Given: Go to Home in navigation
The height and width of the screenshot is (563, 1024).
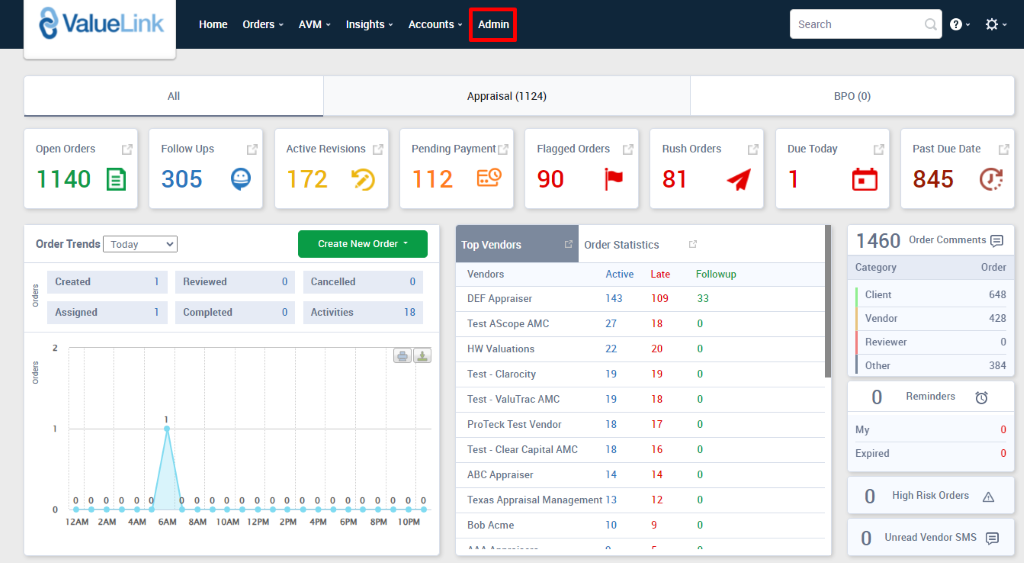Looking at the screenshot, I should (x=213, y=24).
